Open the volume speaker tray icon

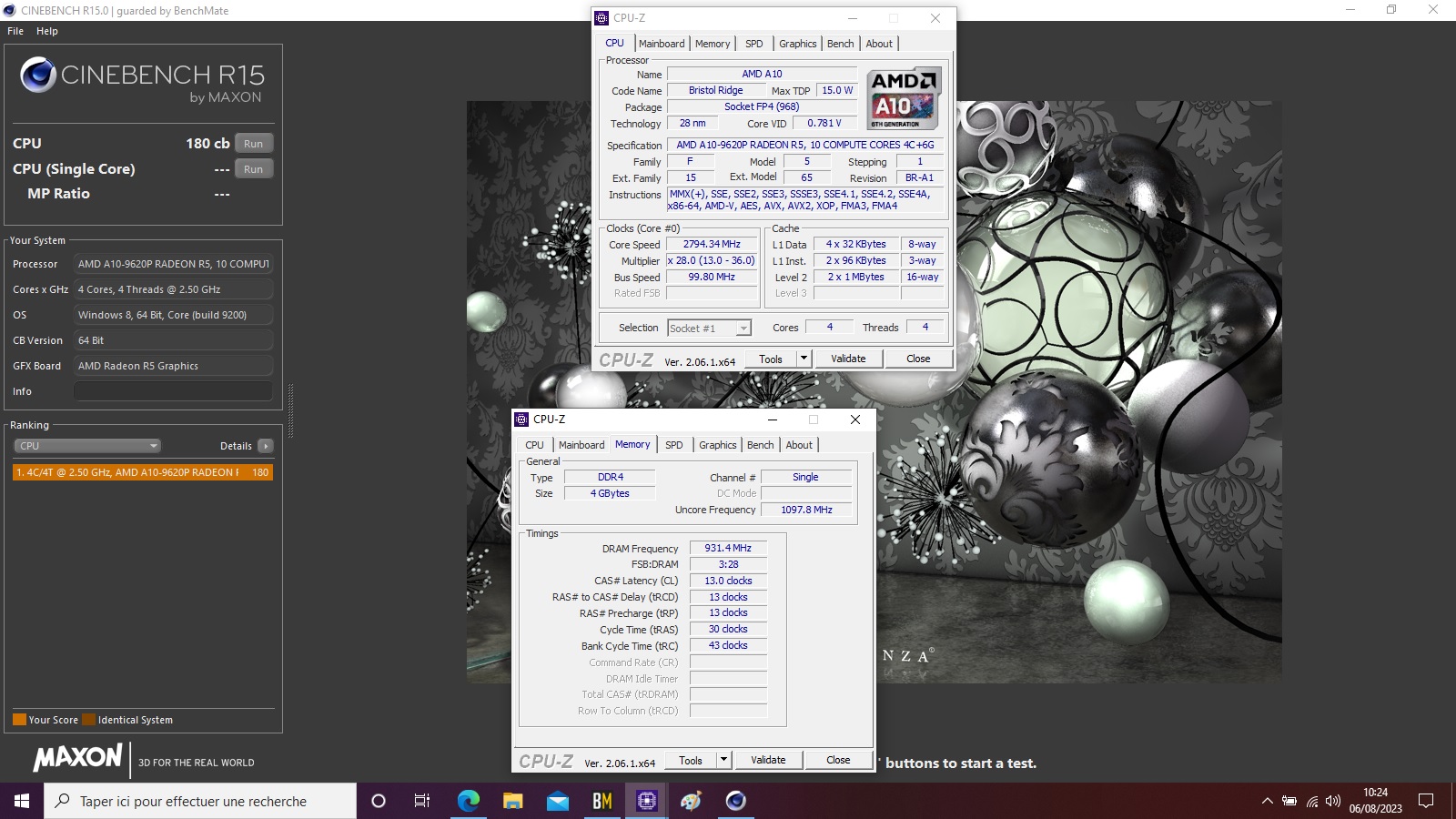point(1333,801)
